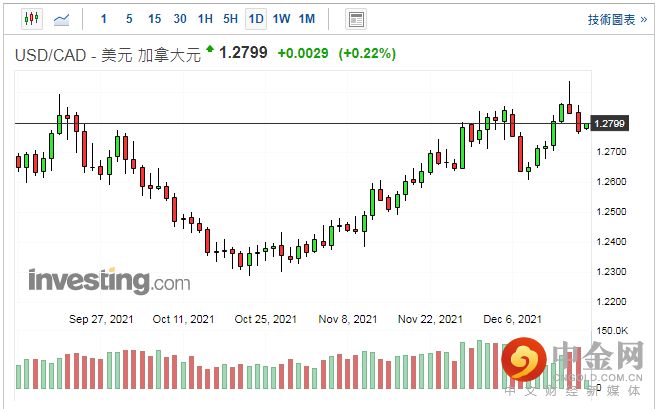Click the USD/CAD - 美元 加拿大元 title
The width and height of the screenshot is (658, 409).
click(108, 55)
